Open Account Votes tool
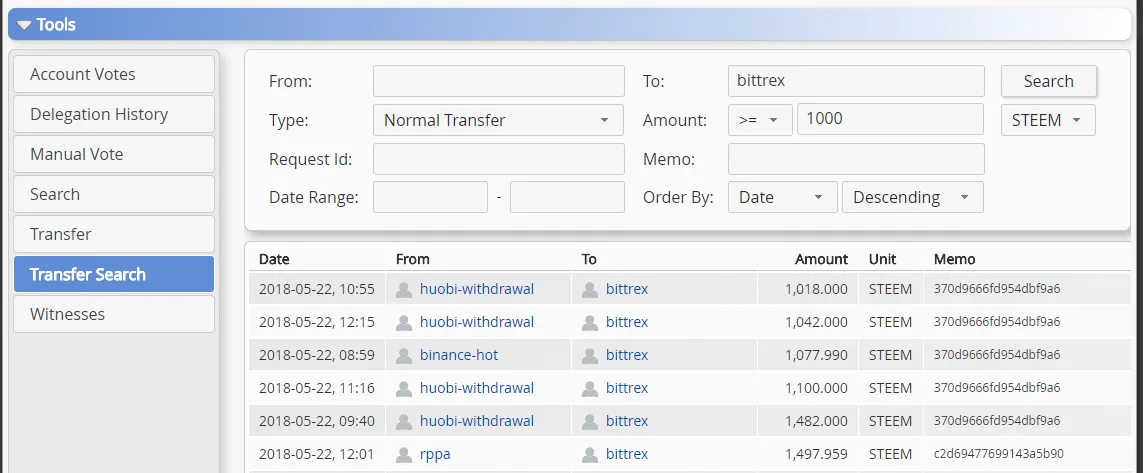 click(x=114, y=74)
